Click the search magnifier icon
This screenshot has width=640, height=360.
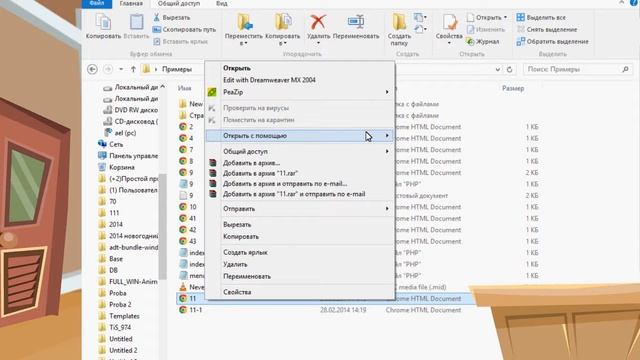click(625, 69)
